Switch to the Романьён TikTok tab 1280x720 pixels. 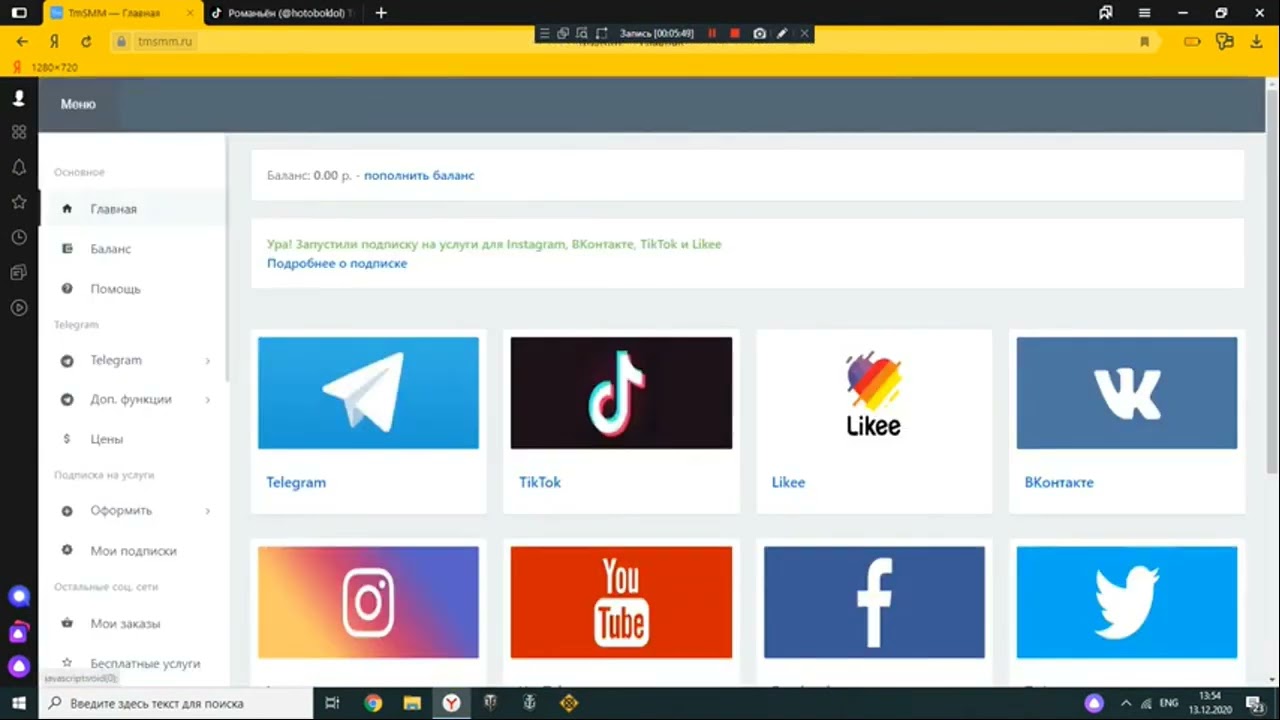coord(284,13)
